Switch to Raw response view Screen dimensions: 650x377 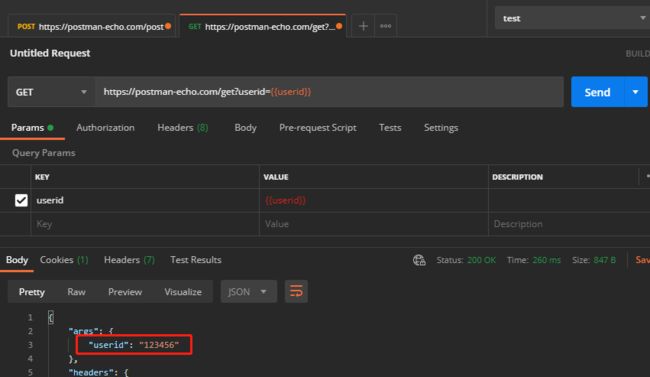click(76, 292)
